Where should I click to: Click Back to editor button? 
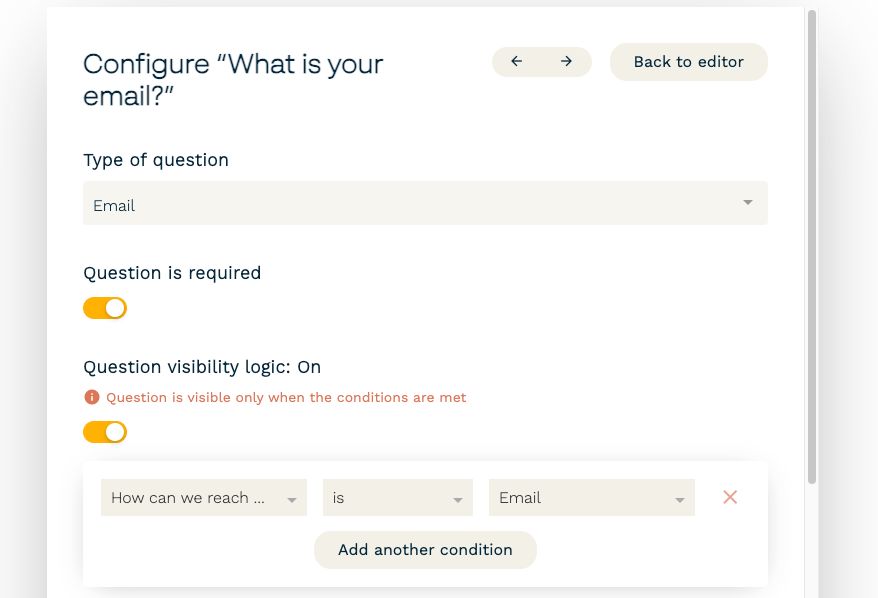(689, 62)
